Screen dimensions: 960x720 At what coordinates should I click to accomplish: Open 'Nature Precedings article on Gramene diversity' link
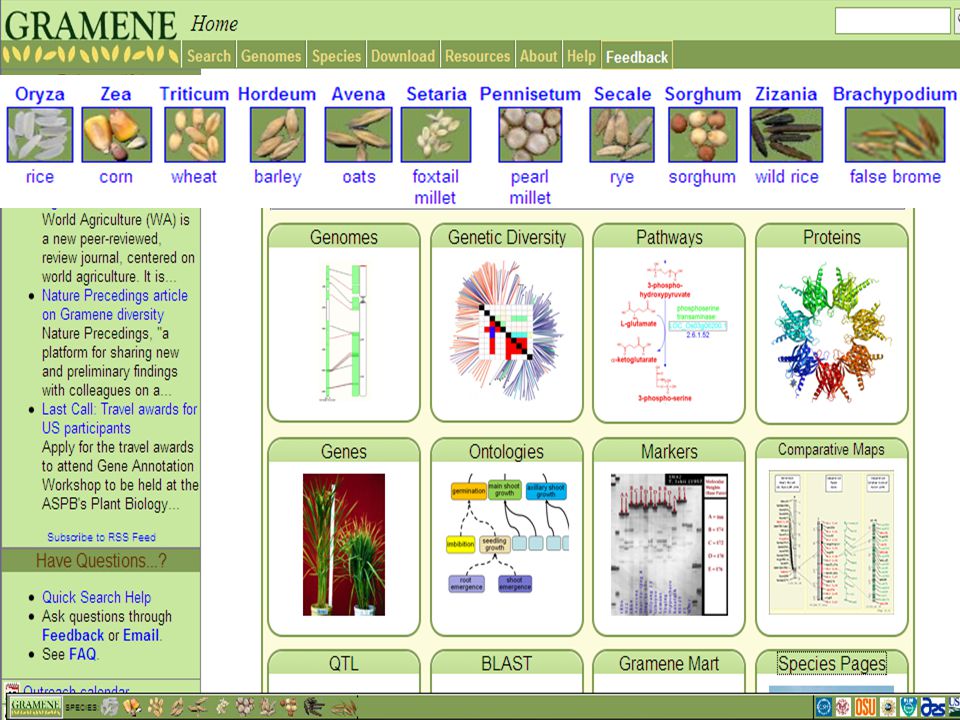tap(114, 305)
